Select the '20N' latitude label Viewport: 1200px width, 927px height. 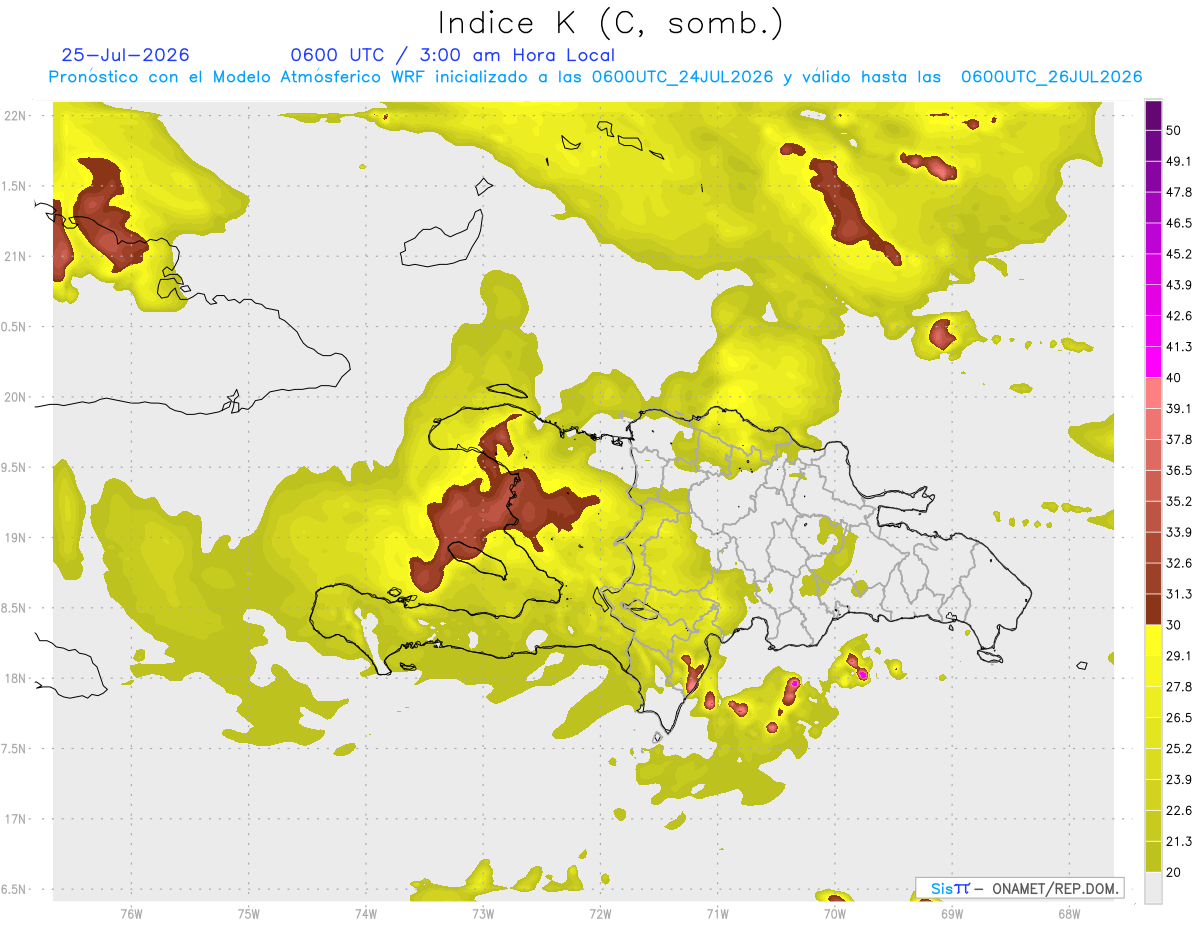[x=16, y=397]
